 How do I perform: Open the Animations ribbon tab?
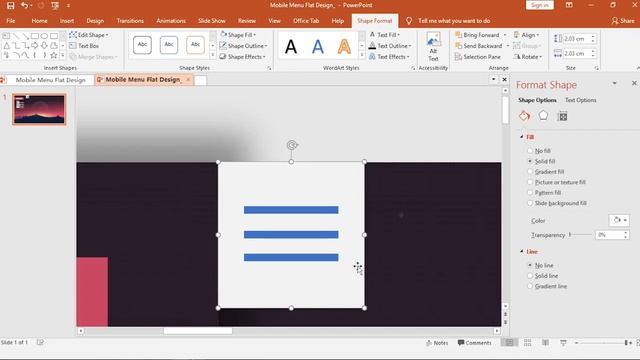click(171, 21)
